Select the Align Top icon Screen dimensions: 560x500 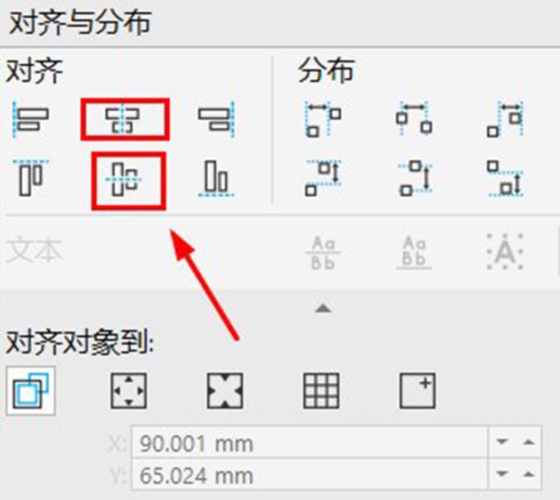[x=31, y=178]
